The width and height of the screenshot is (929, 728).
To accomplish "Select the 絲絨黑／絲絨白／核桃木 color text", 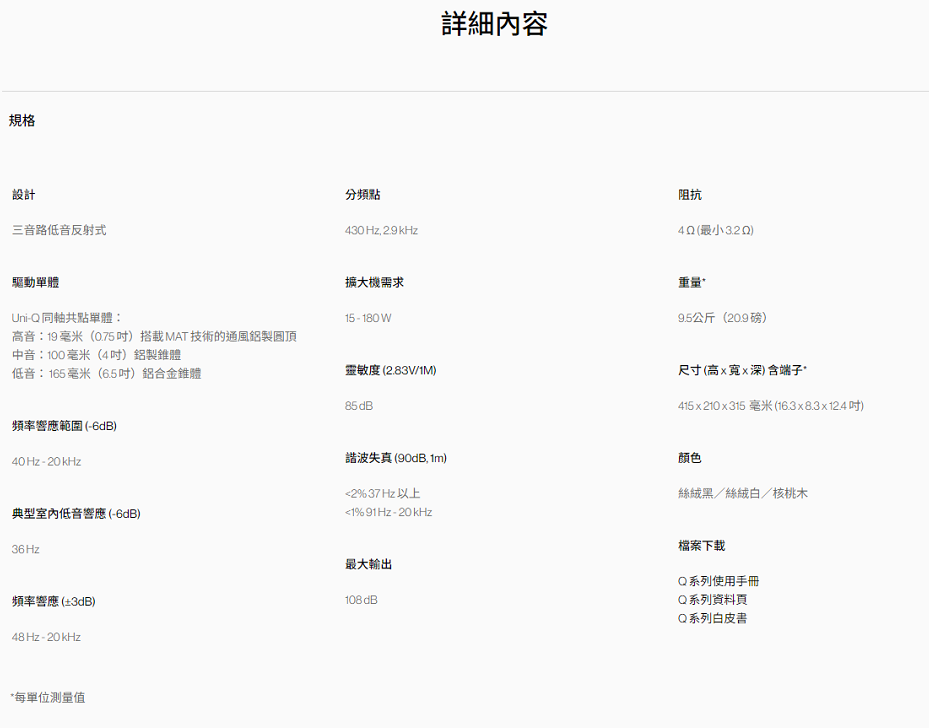I will pyautogui.click(x=742, y=494).
